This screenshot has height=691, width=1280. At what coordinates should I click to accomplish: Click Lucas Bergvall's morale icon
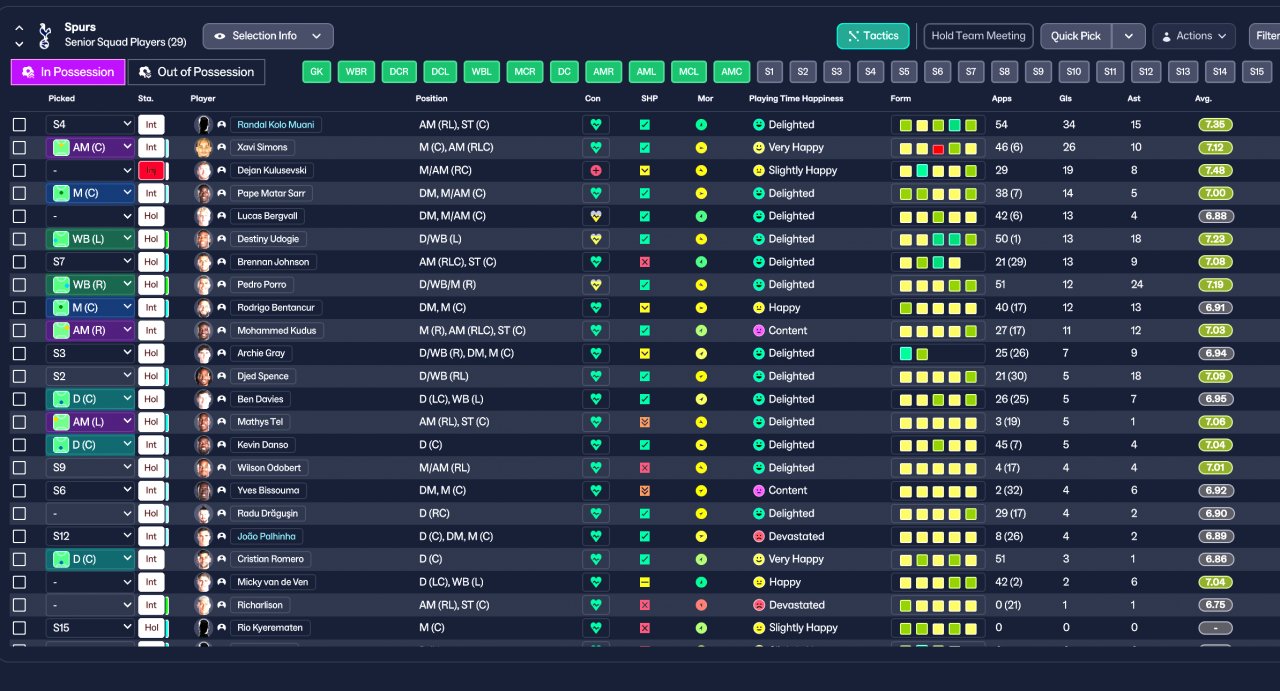702,216
